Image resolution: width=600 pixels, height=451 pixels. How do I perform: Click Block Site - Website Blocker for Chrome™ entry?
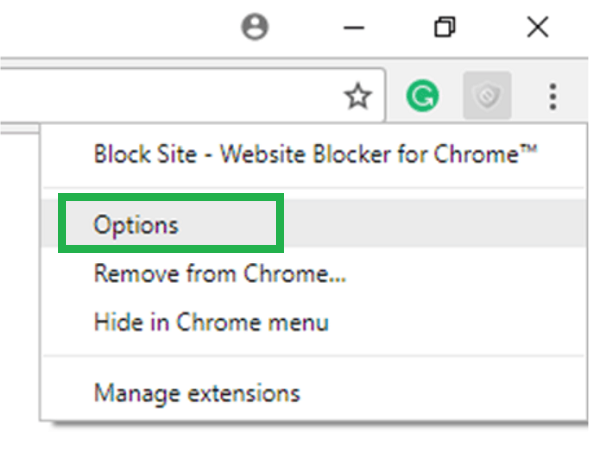click(316, 154)
